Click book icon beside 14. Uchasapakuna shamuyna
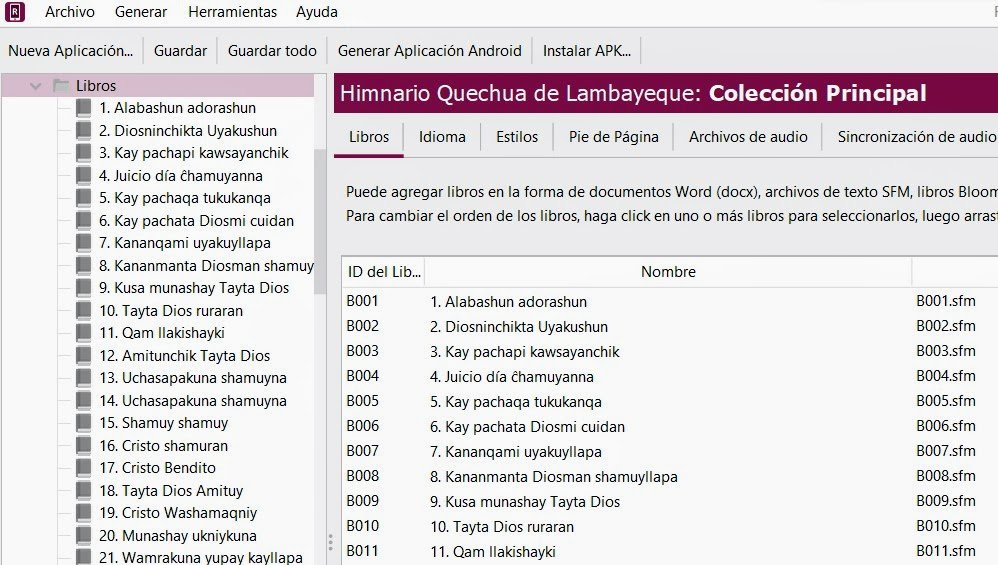 tap(83, 401)
